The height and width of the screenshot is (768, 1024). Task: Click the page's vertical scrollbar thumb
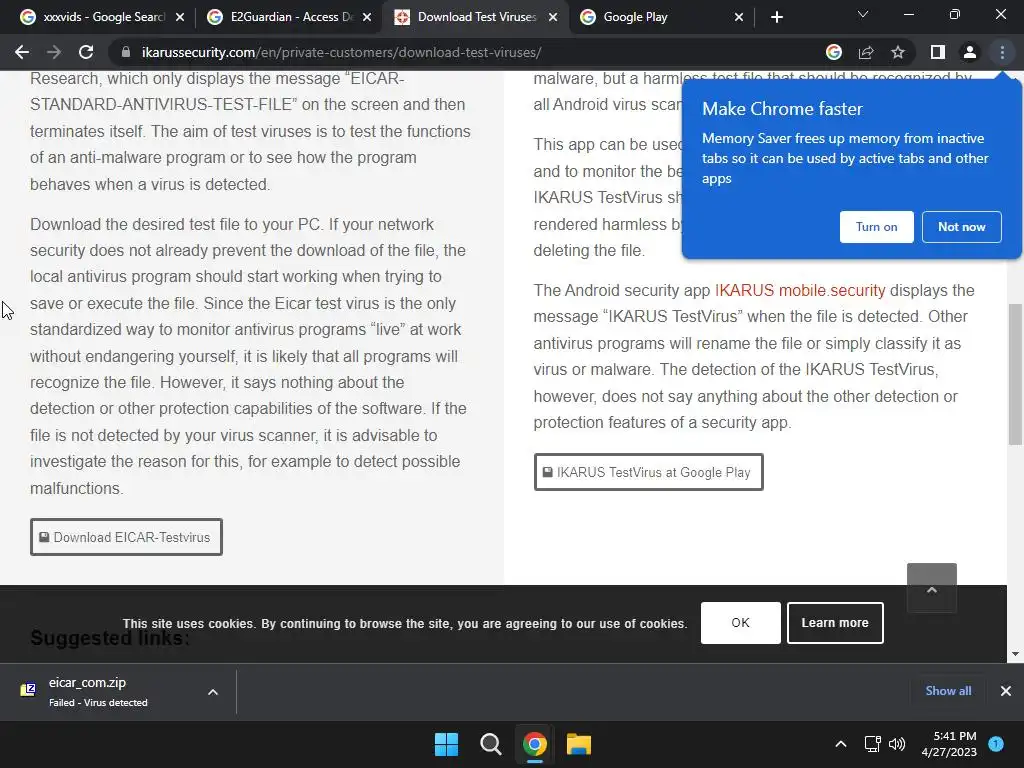point(1015,374)
